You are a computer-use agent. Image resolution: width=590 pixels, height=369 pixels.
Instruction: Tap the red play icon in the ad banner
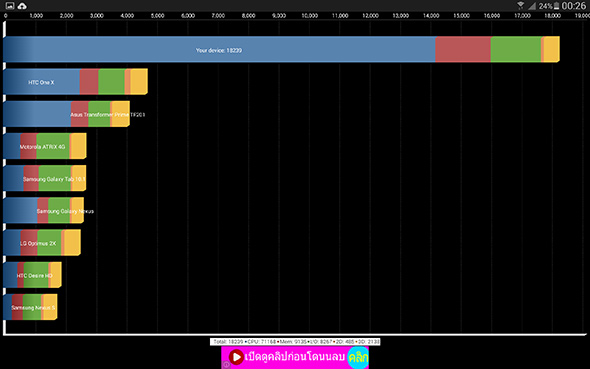coord(236,357)
